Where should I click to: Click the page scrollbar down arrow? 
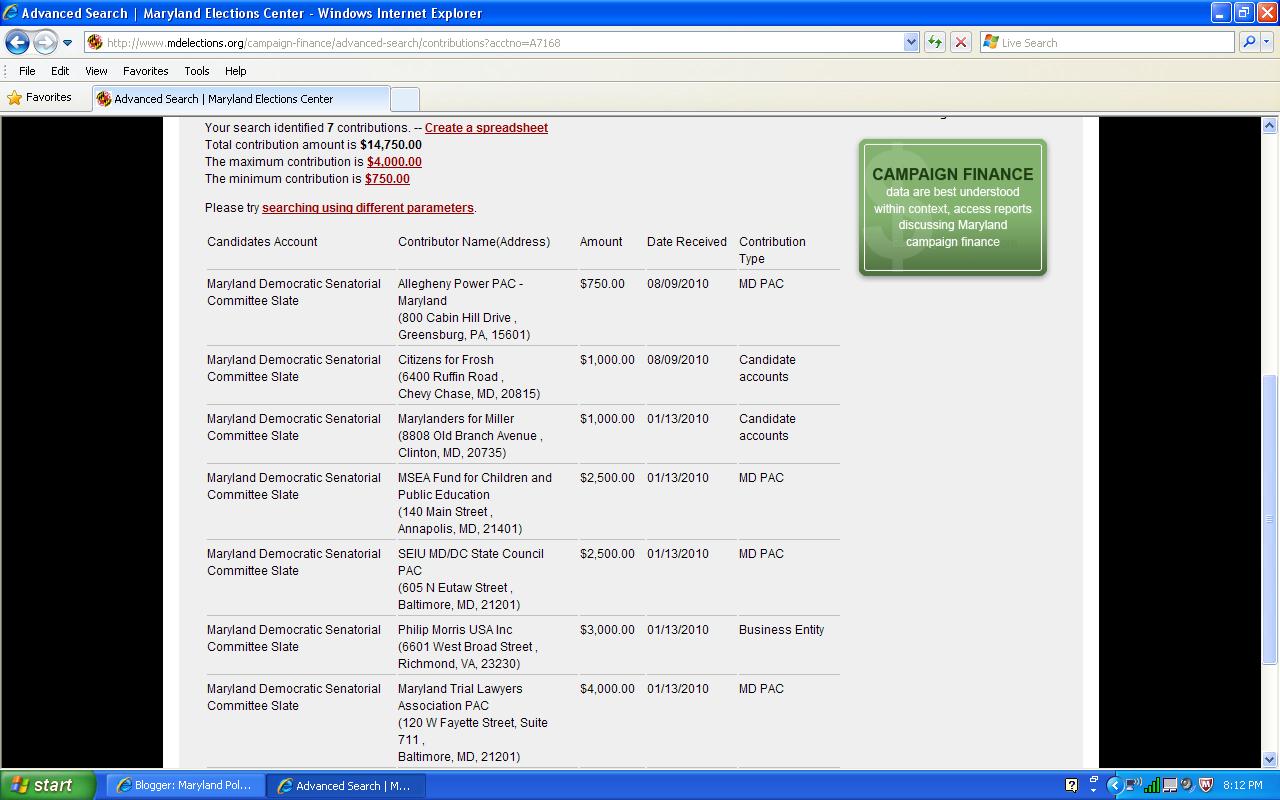[1270, 759]
